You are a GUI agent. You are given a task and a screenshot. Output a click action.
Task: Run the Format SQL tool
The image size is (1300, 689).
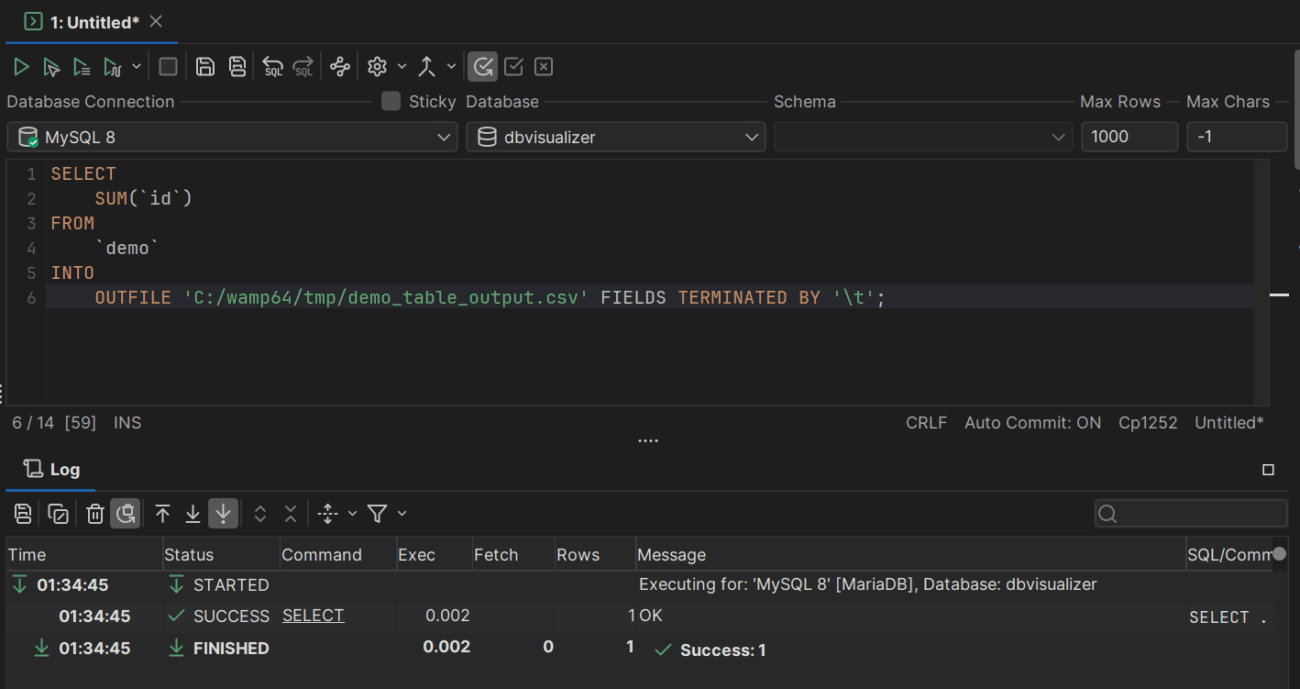click(x=339, y=66)
